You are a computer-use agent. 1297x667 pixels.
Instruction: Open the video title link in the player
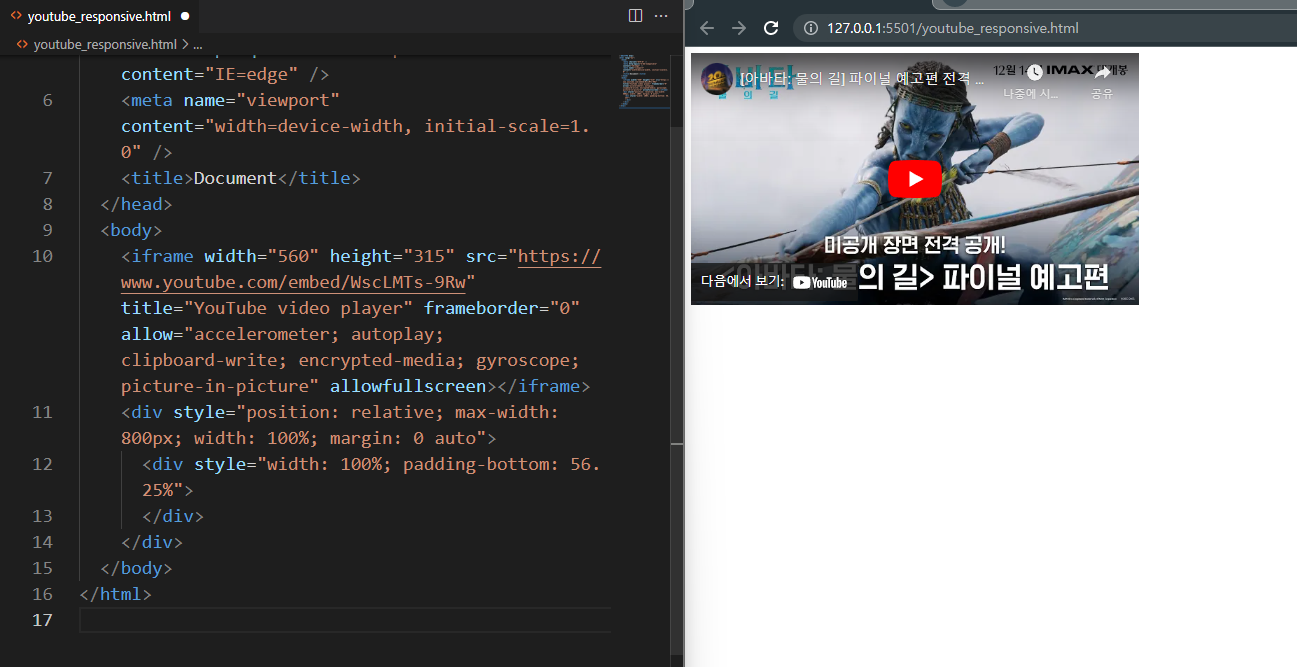(863, 78)
